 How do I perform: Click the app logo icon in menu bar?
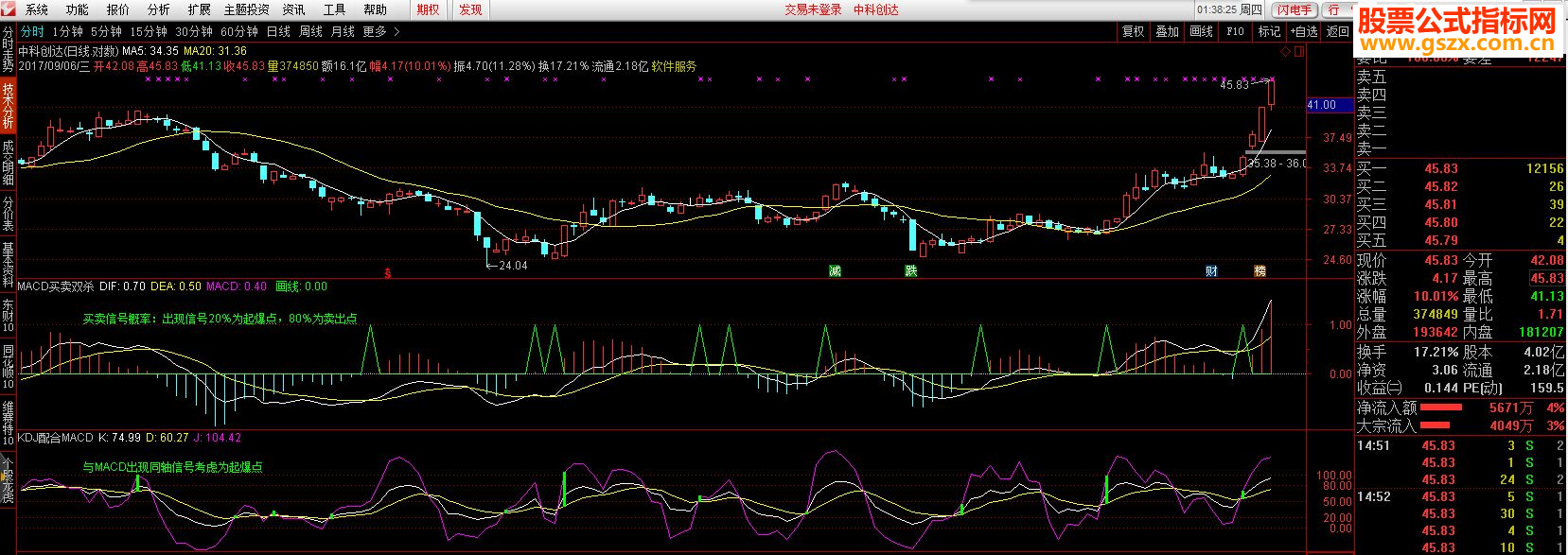click(9, 9)
